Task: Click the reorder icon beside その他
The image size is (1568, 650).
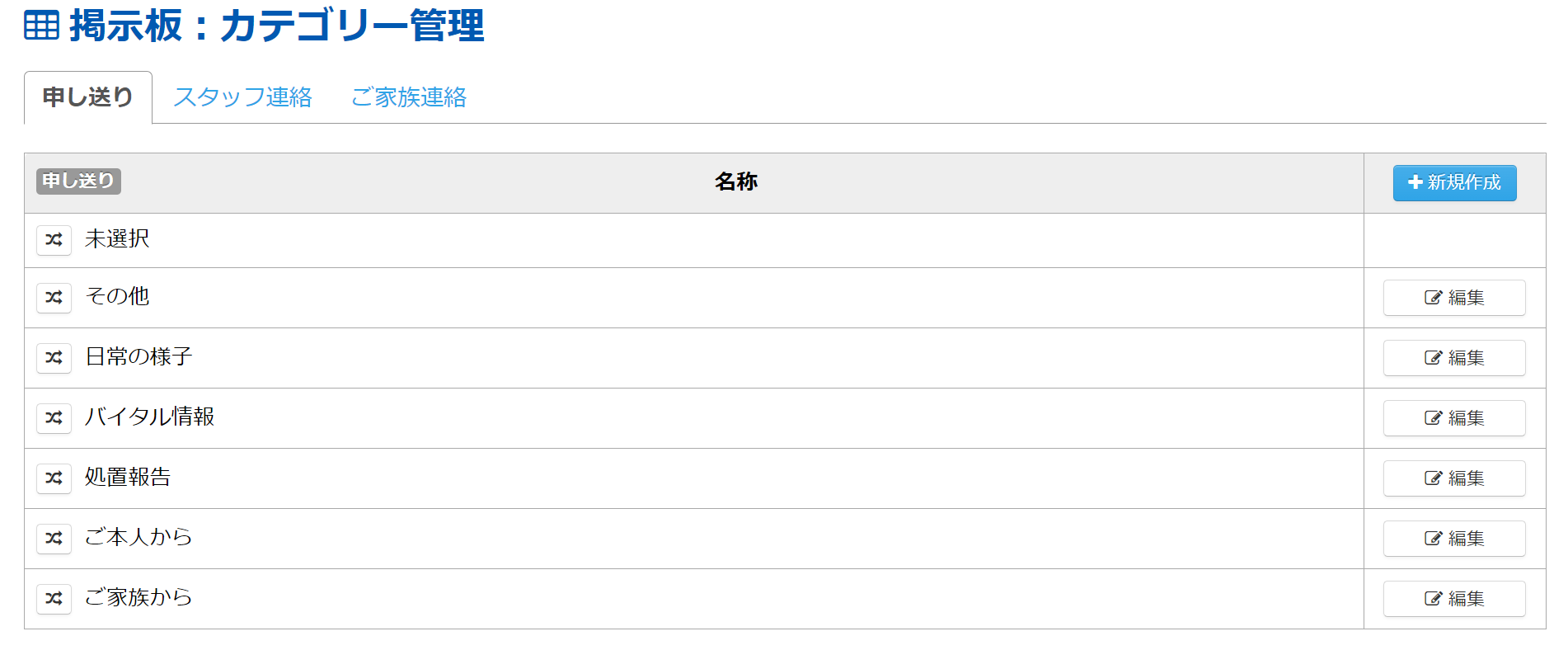Action: click(x=54, y=297)
